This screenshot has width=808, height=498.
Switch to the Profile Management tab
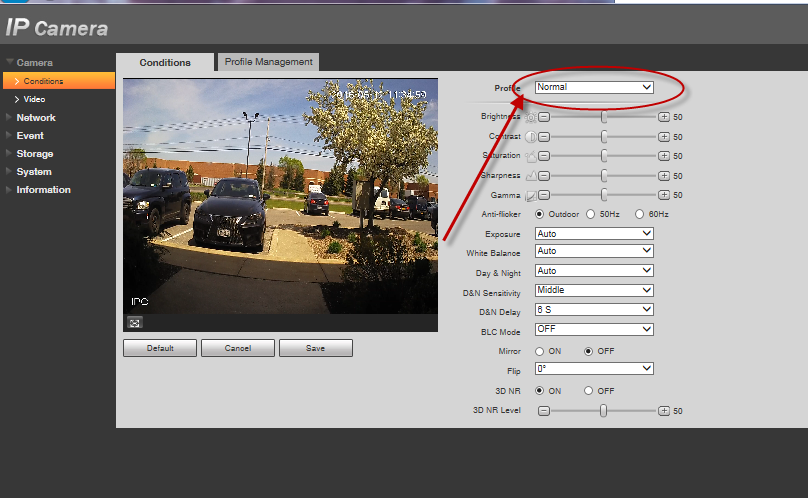[x=268, y=62]
